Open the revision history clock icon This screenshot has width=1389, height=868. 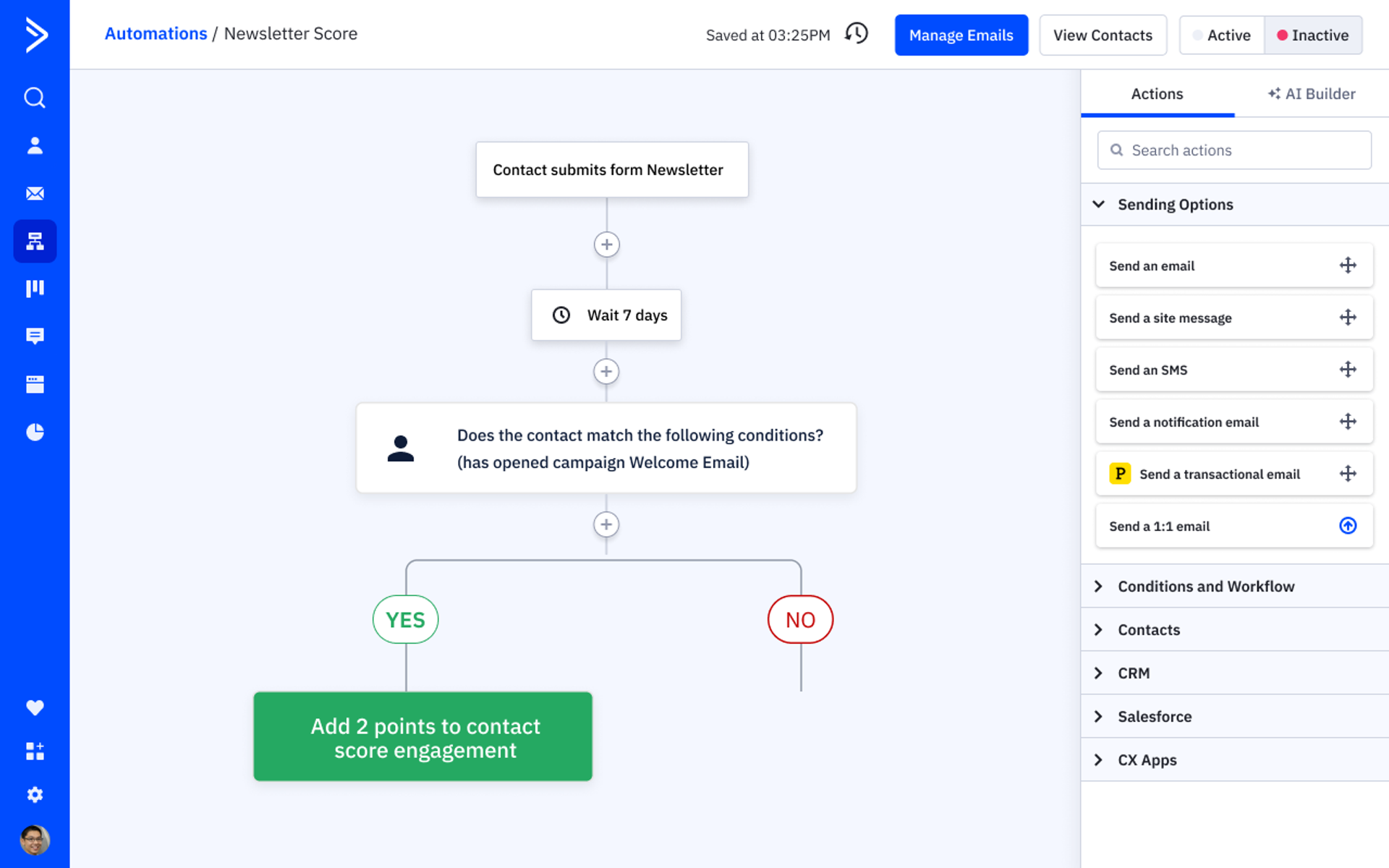click(x=856, y=33)
